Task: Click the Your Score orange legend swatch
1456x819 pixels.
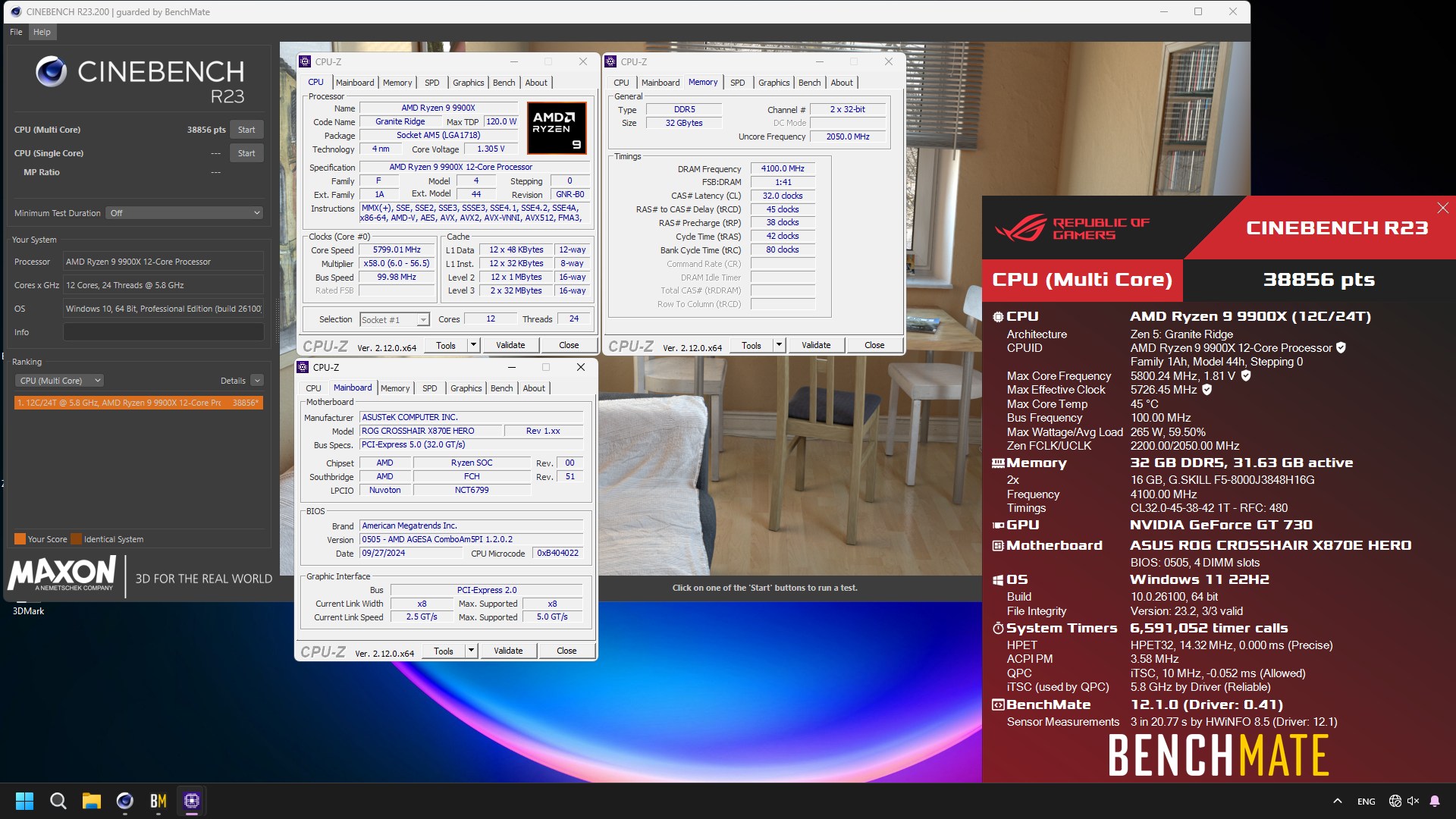Action: coord(20,539)
